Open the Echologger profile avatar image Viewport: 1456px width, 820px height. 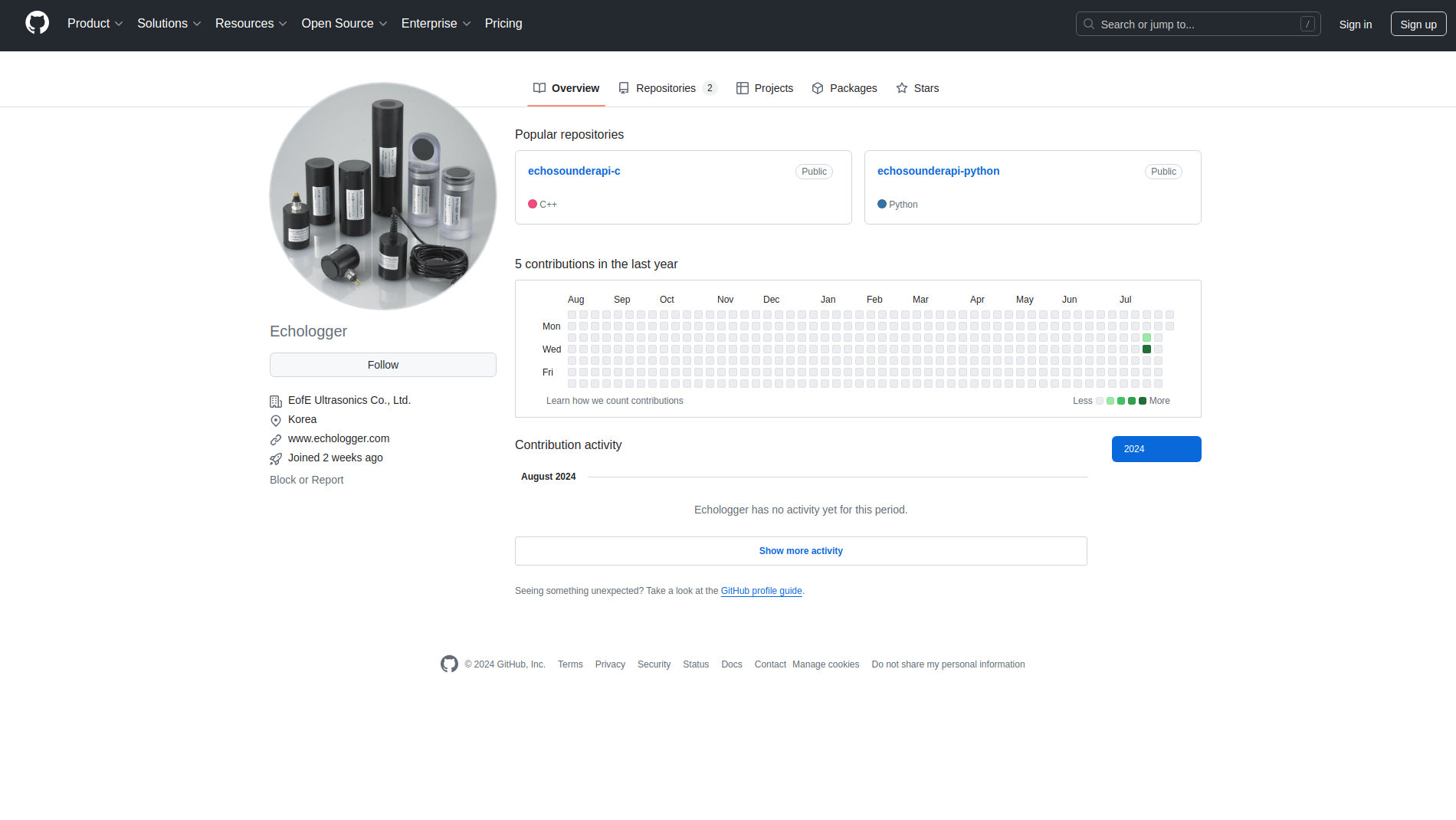pyautogui.click(x=383, y=196)
